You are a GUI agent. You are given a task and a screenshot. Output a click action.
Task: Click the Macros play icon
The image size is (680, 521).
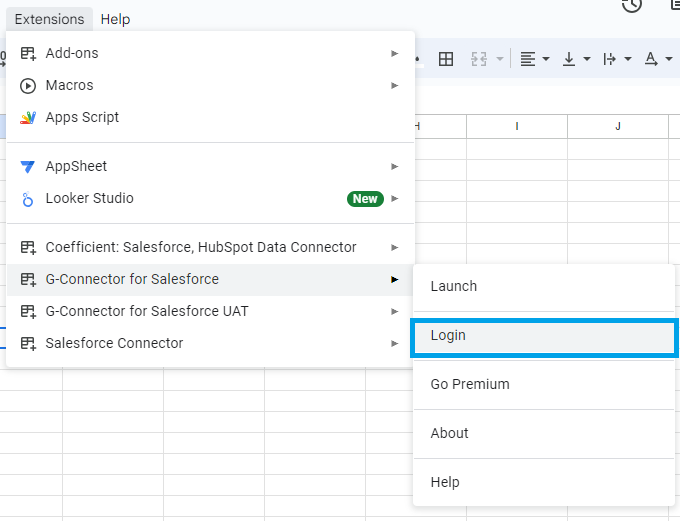click(x=28, y=86)
